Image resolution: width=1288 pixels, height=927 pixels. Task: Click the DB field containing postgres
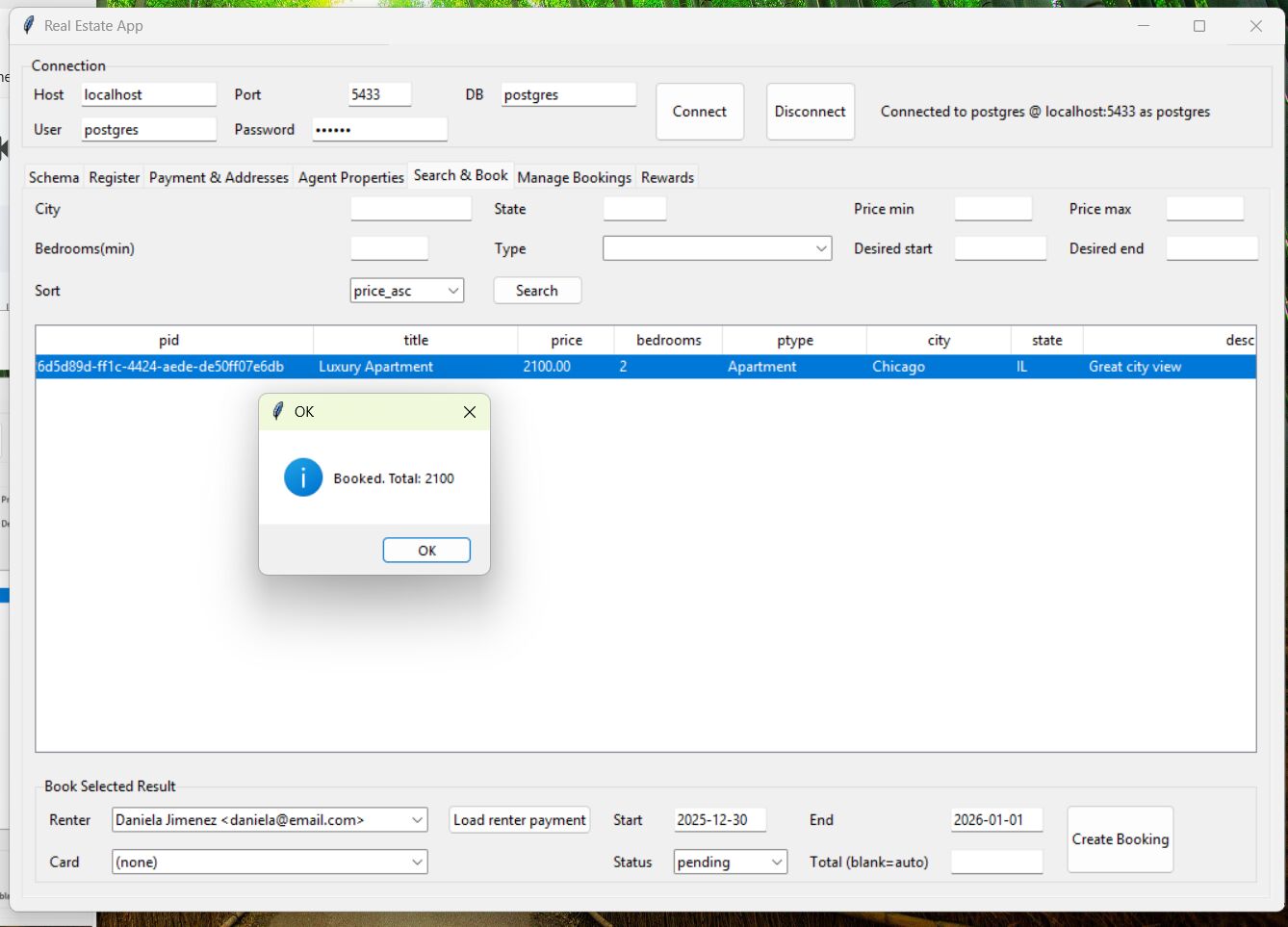point(568,94)
